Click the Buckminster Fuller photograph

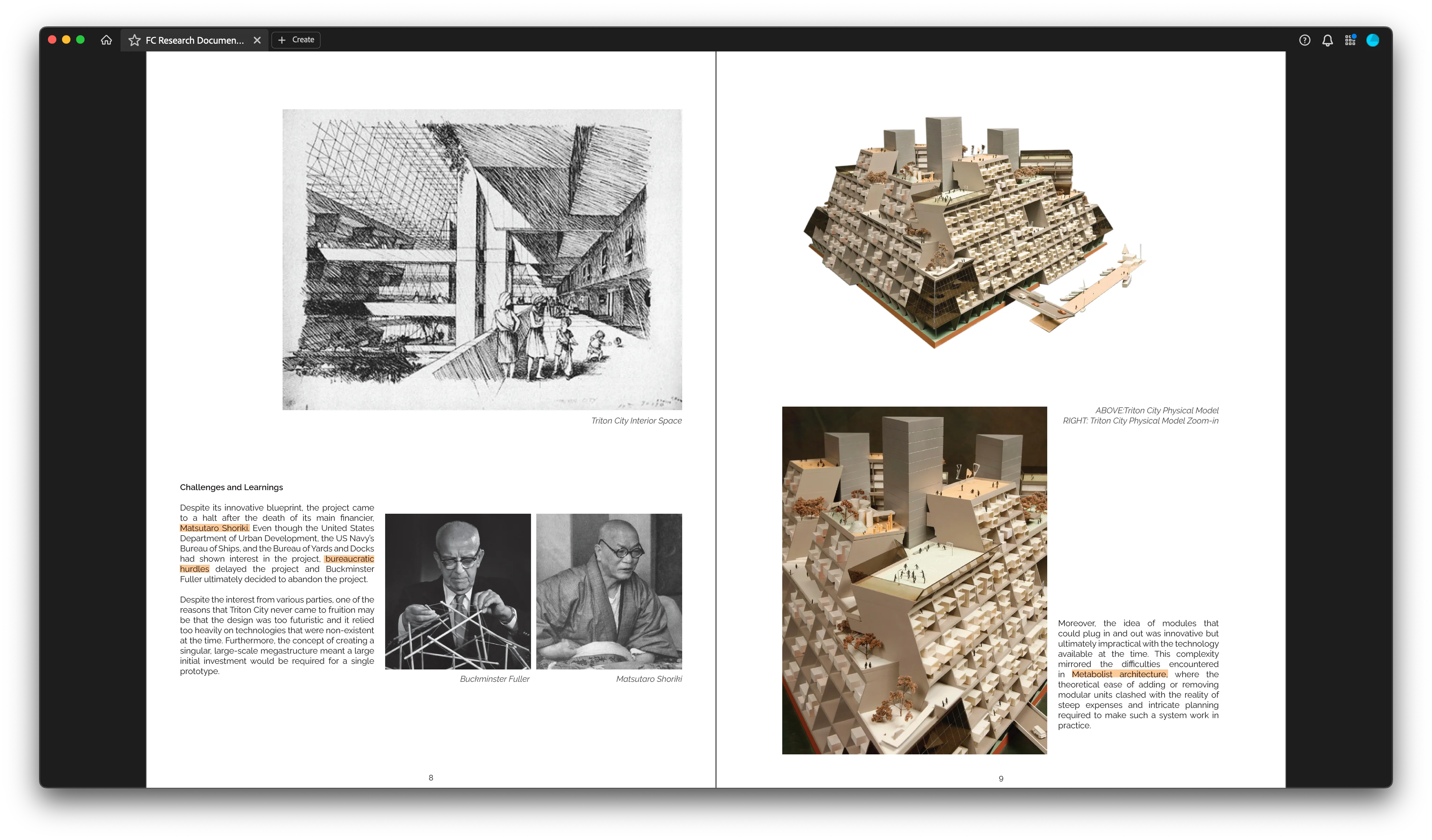(458, 592)
